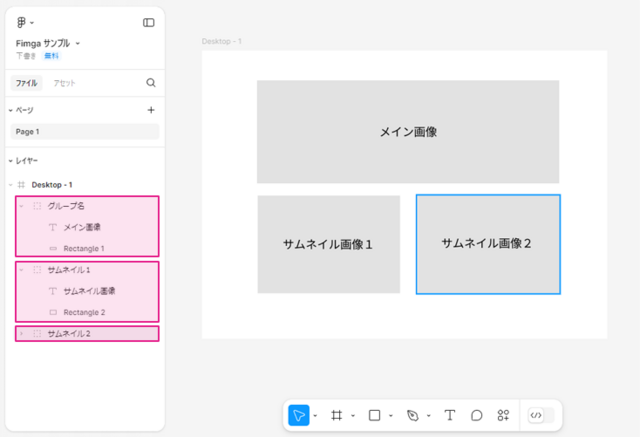Switch to the アセット tab

[x=64, y=83]
